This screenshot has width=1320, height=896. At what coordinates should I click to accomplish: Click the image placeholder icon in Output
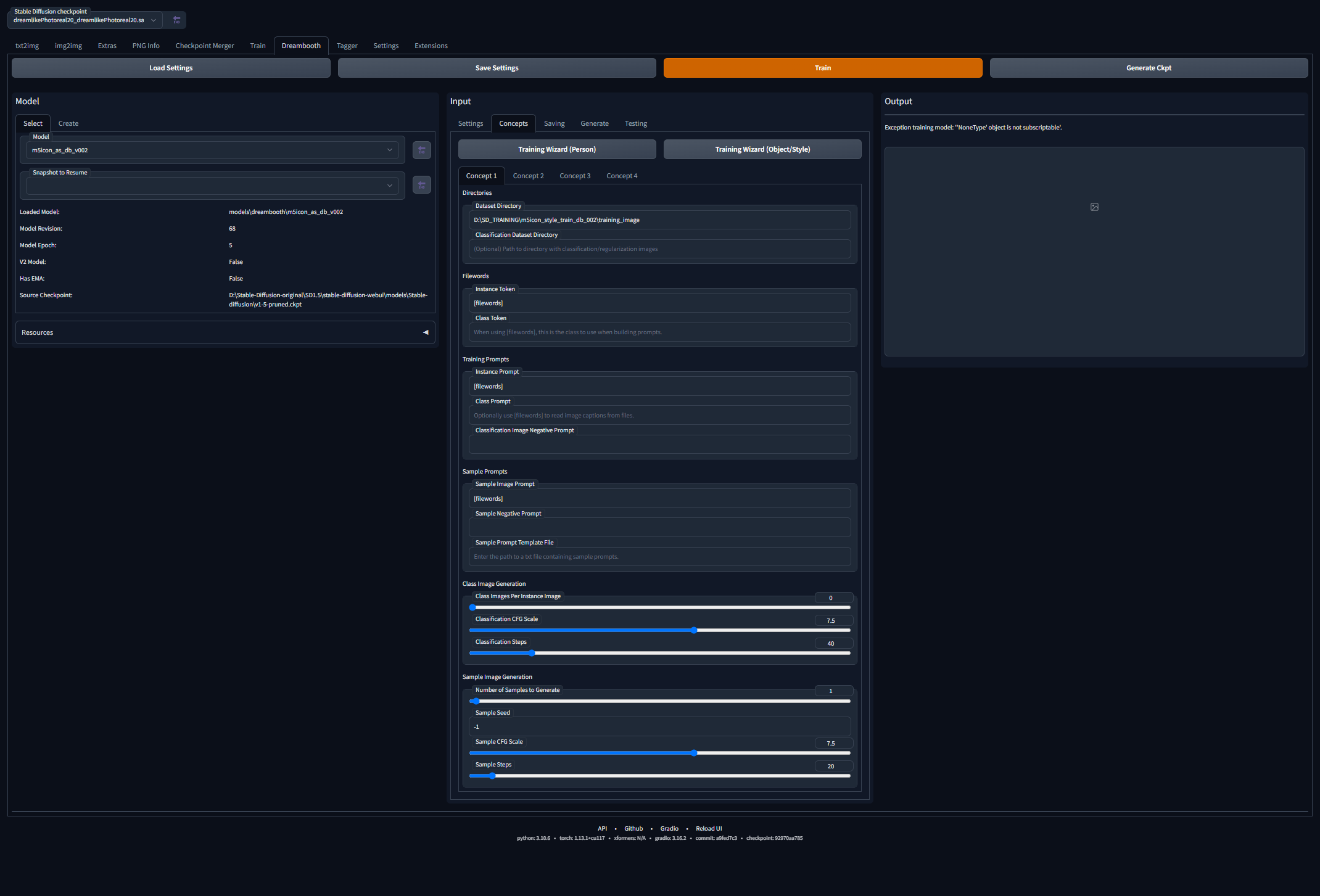click(x=1094, y=207)
